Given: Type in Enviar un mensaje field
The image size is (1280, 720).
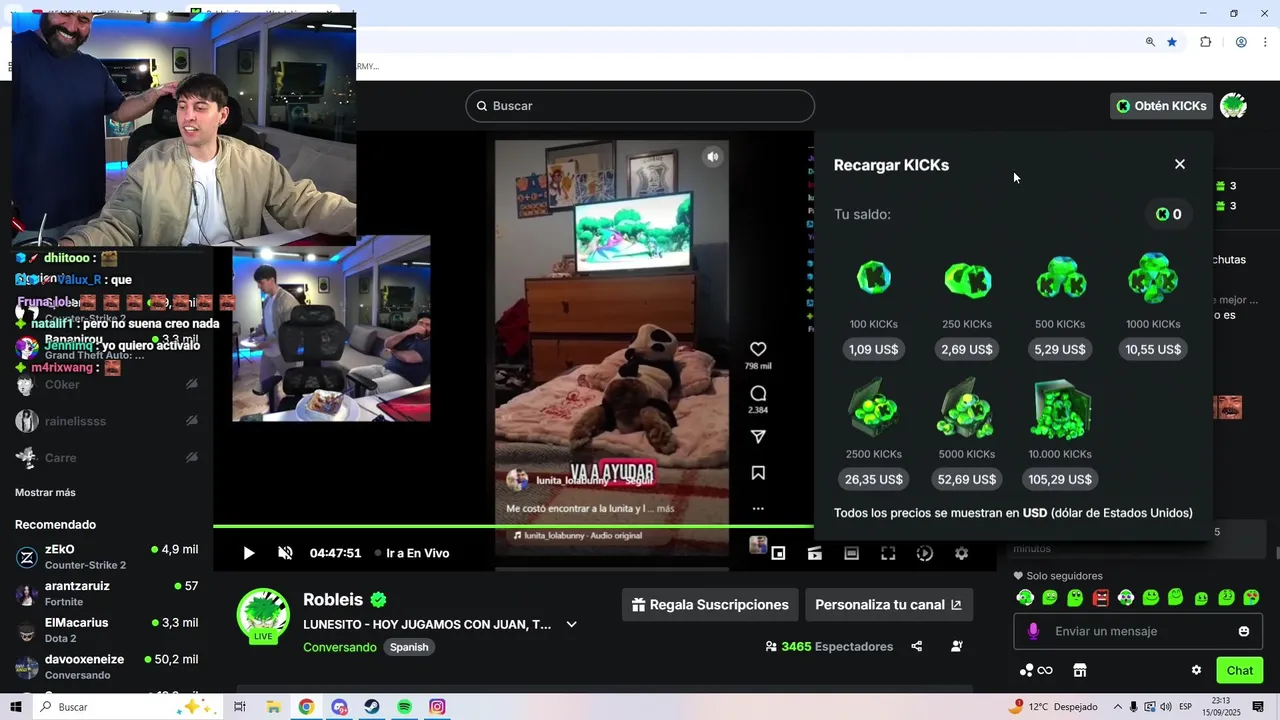Looking at the screenshot, I should coord(1138,631).
